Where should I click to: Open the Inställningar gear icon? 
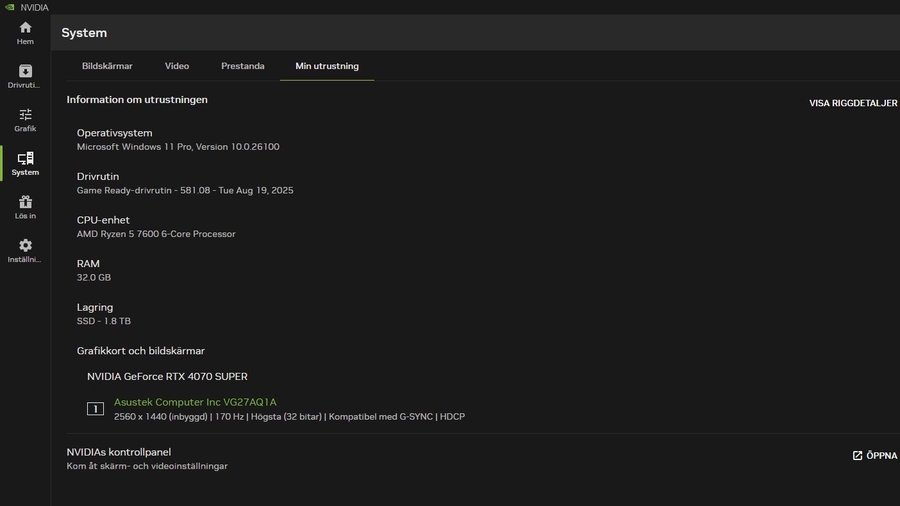(25, 246)
